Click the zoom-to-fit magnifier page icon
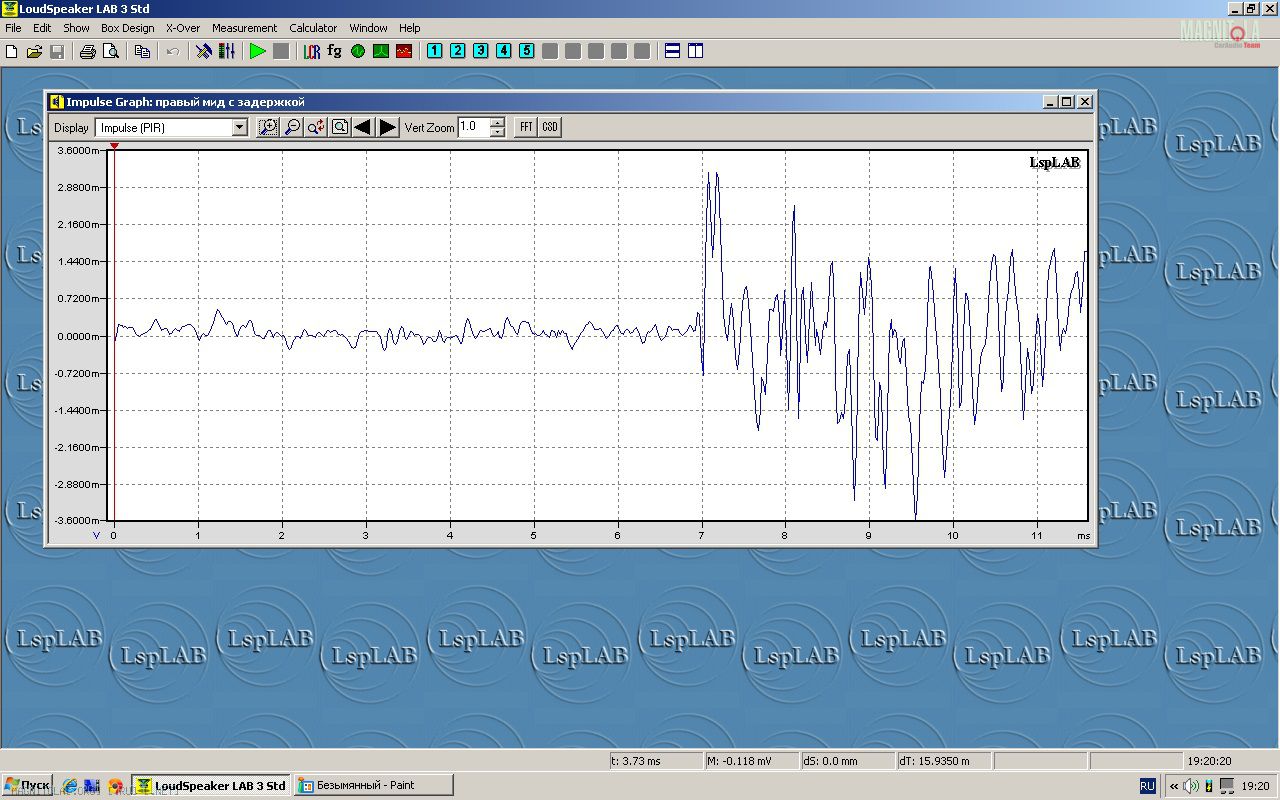The image size is (1280, 800). [340, 127]
